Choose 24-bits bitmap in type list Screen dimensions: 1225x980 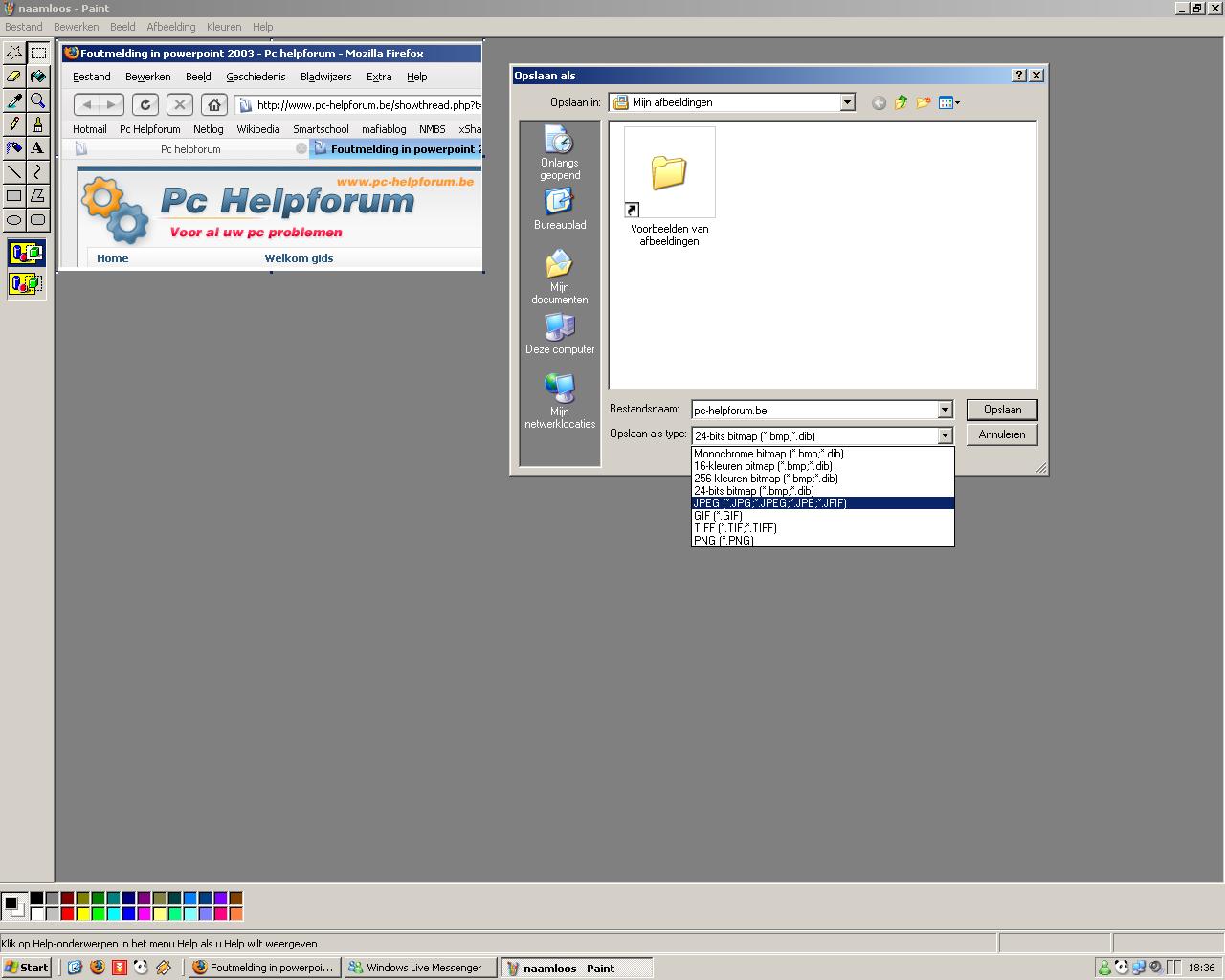tap(822, 491)
